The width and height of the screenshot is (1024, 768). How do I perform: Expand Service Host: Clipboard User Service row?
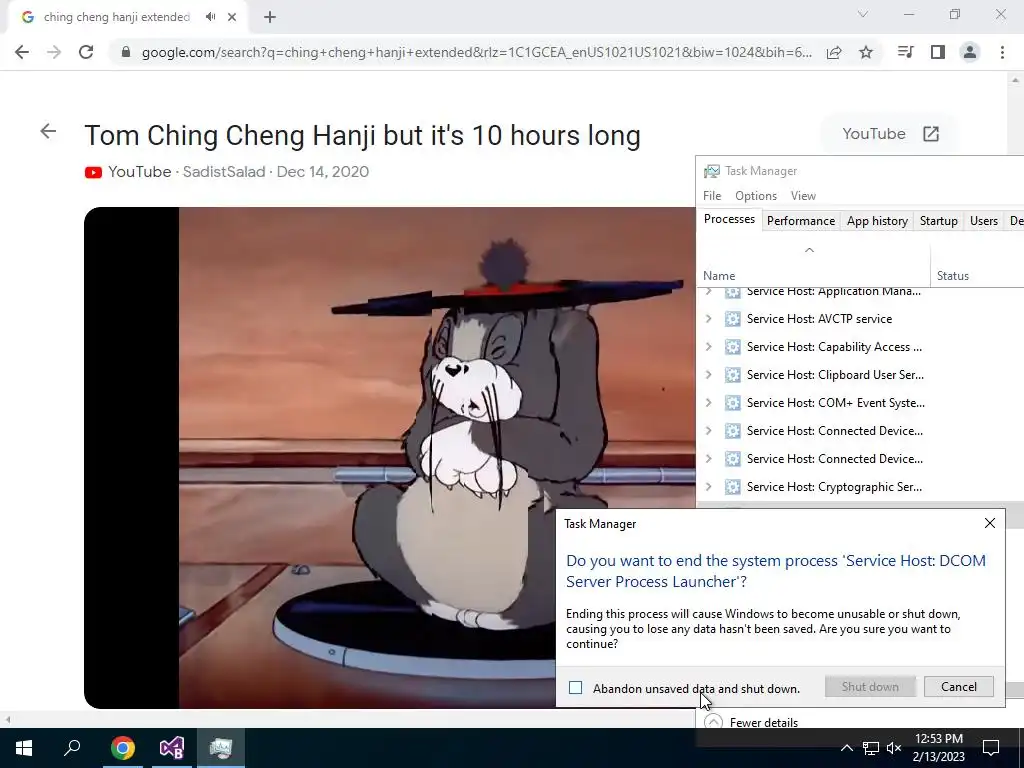pyautogui.click(x=709, y=375)
